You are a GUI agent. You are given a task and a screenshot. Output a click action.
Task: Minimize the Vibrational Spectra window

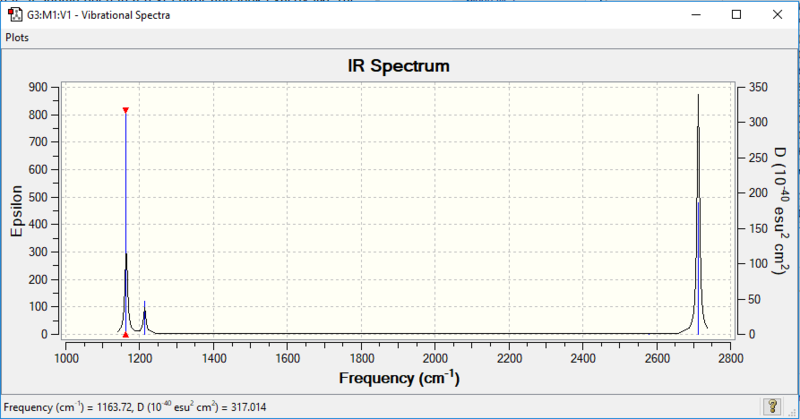696,15
